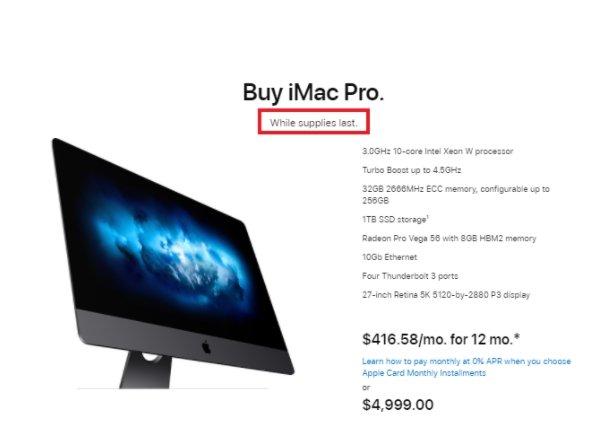Click the 3.0GHz 10-core Intel Xeon W spec
Viewport: 597px width, 440px height.
click(437, 151)
